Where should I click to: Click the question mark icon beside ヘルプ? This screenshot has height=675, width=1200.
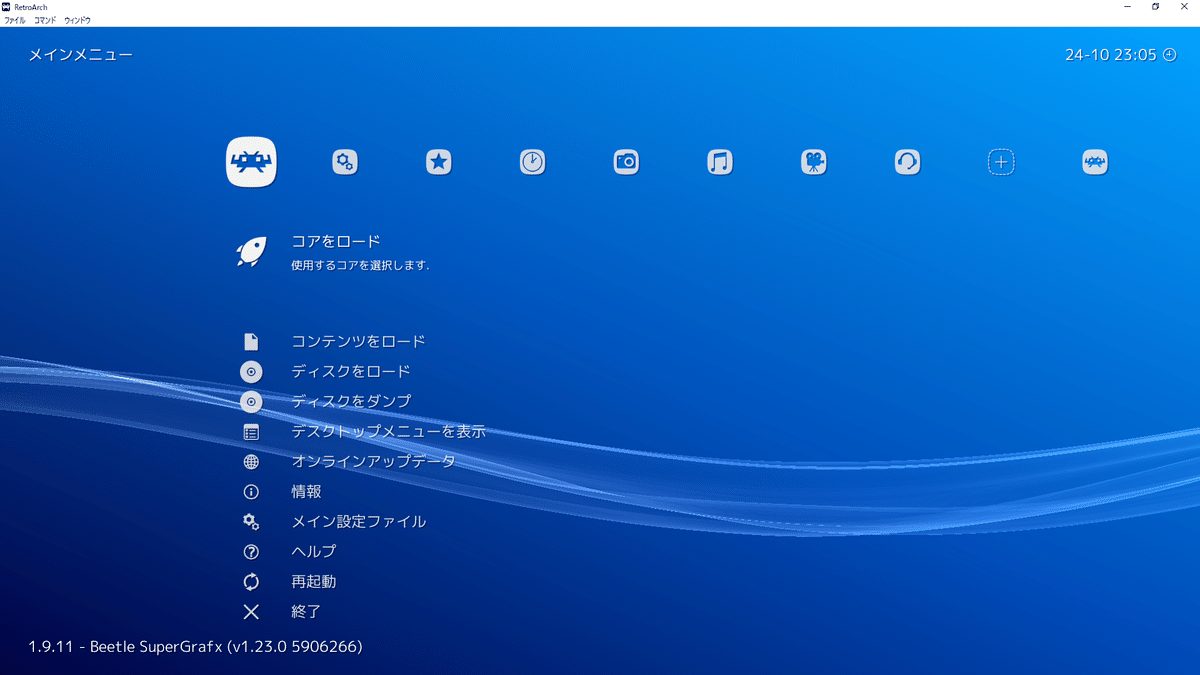tap(251, 552)
